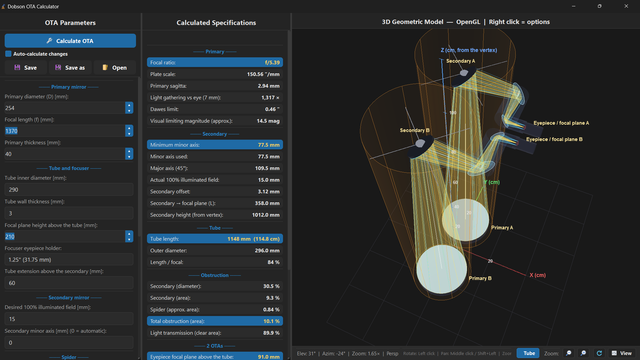
Task: Enable Auto-calculate changes checkbox
Action: pyautogui.click(x=8, y=54)
